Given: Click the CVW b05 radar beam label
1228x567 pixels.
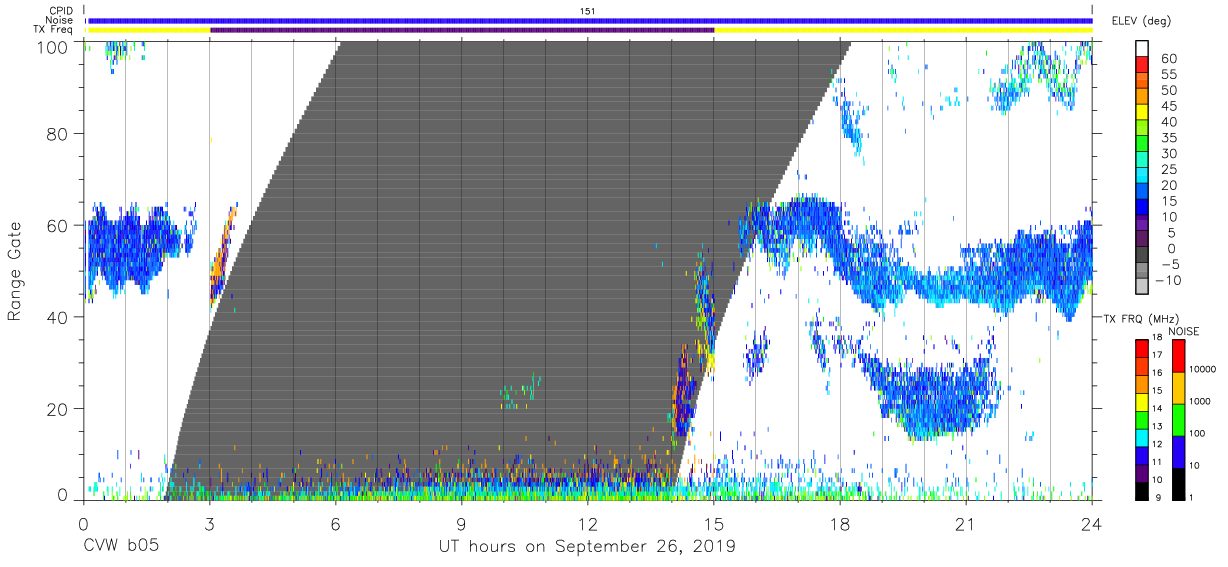Looking at the screenshot, I should (121, 547).
